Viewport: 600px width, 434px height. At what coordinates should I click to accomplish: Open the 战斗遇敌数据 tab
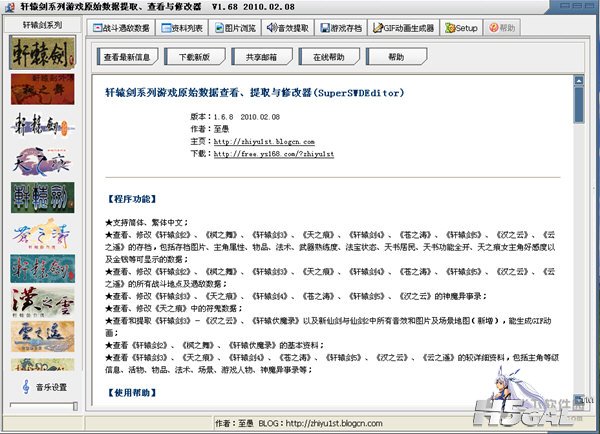pos(121,28)
